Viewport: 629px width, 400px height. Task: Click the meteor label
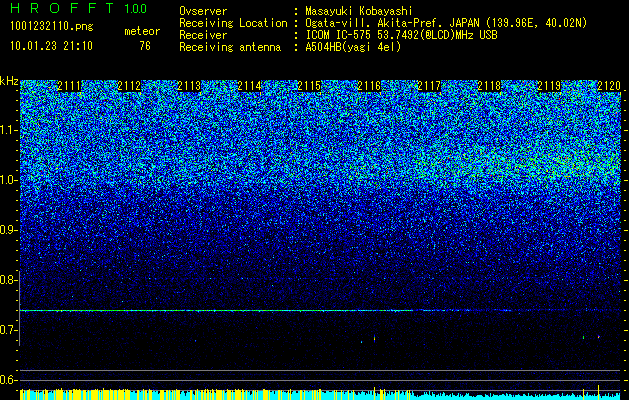pyautogui.click(x=142, y=31)
